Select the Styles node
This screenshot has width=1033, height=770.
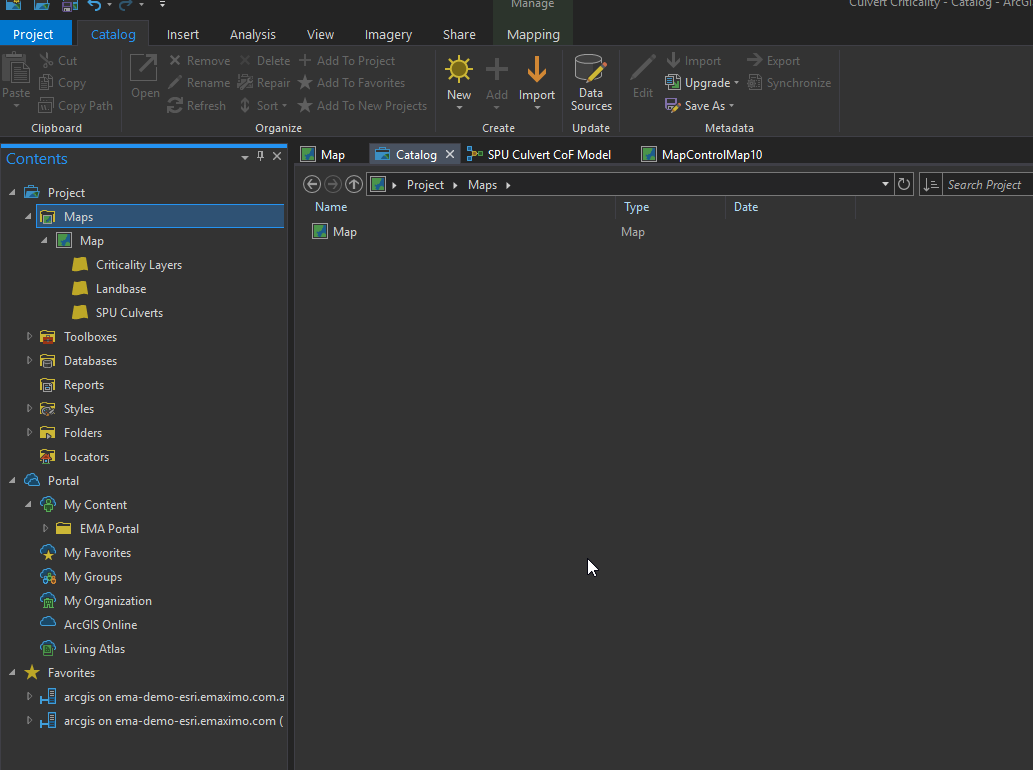[78, 409]
